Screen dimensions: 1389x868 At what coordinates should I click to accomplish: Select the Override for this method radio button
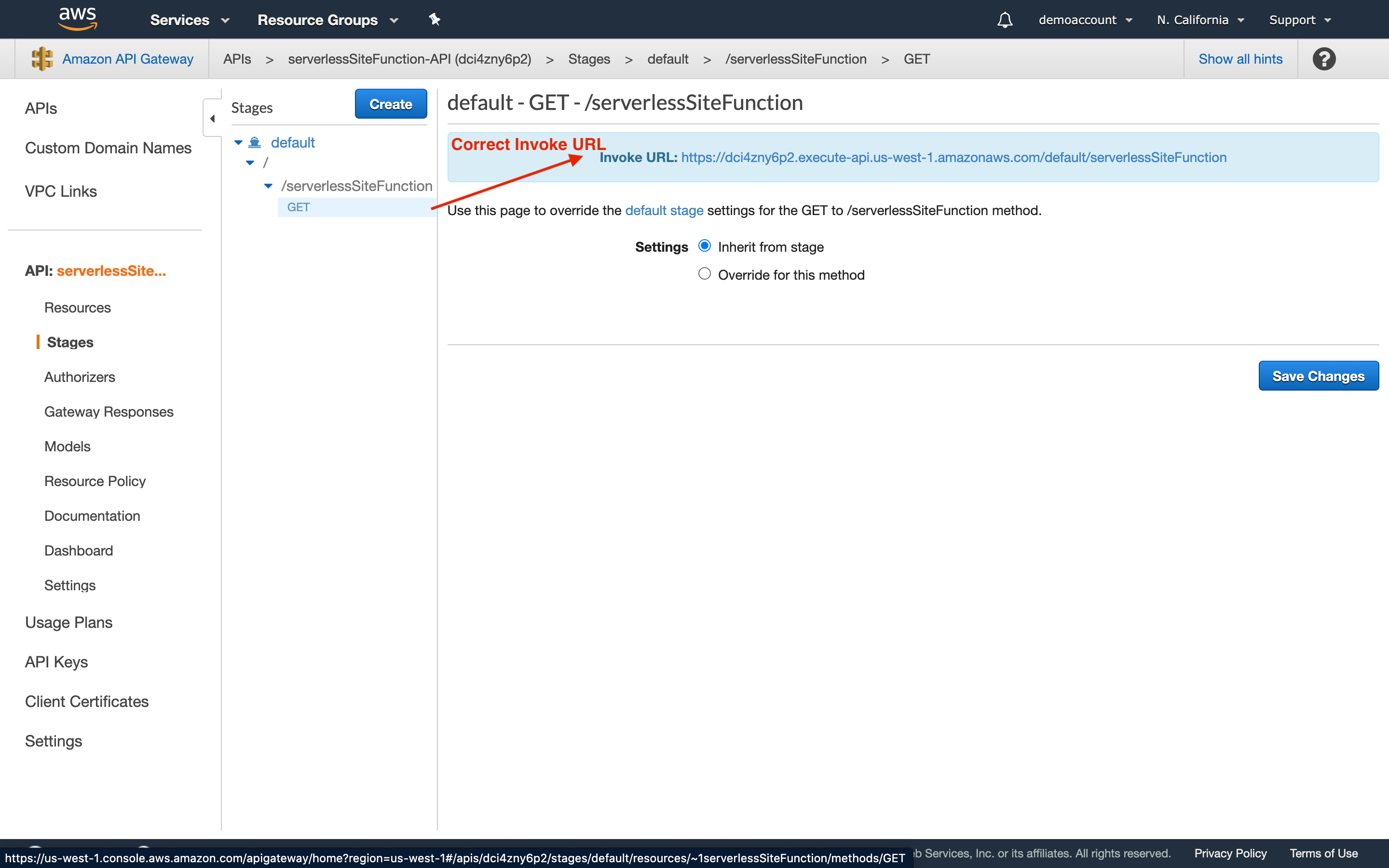click(704, 274)
